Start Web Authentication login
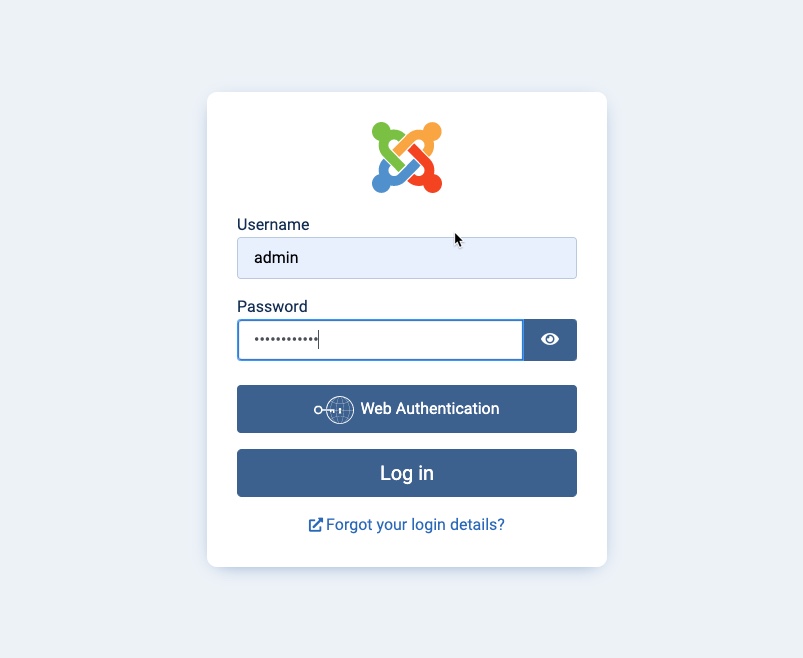 click(407, 409)
